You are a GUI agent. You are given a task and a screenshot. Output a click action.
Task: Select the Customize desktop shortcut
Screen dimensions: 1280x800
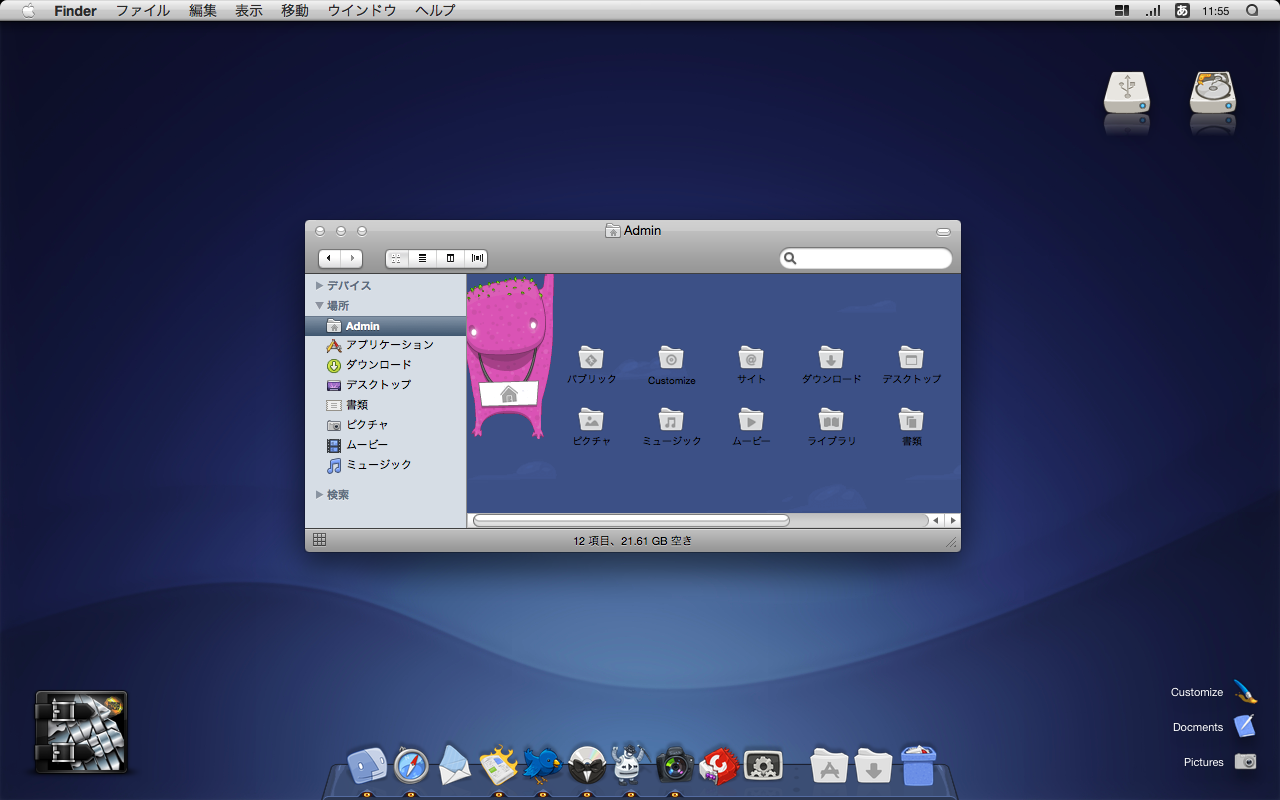(1214, 692)
